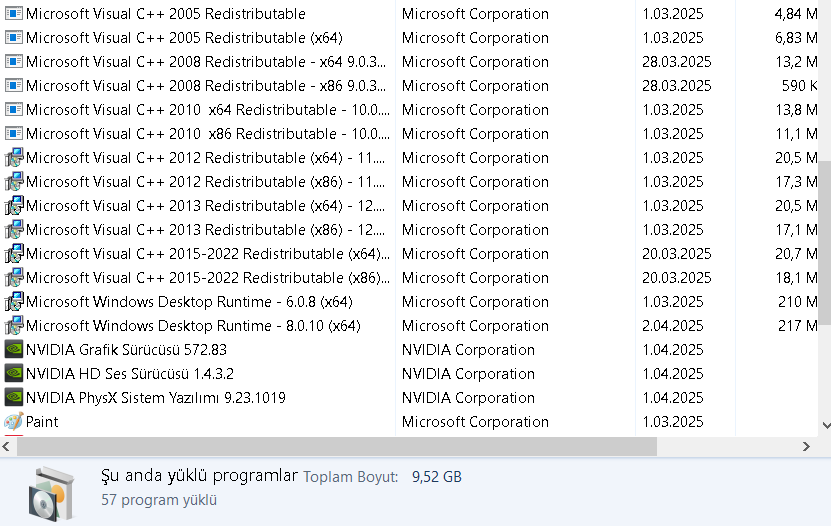Click NVIDIA Grafik Sürücüsü icon
831x526 pixels.
pyautogui.click(x=14, y=350)
